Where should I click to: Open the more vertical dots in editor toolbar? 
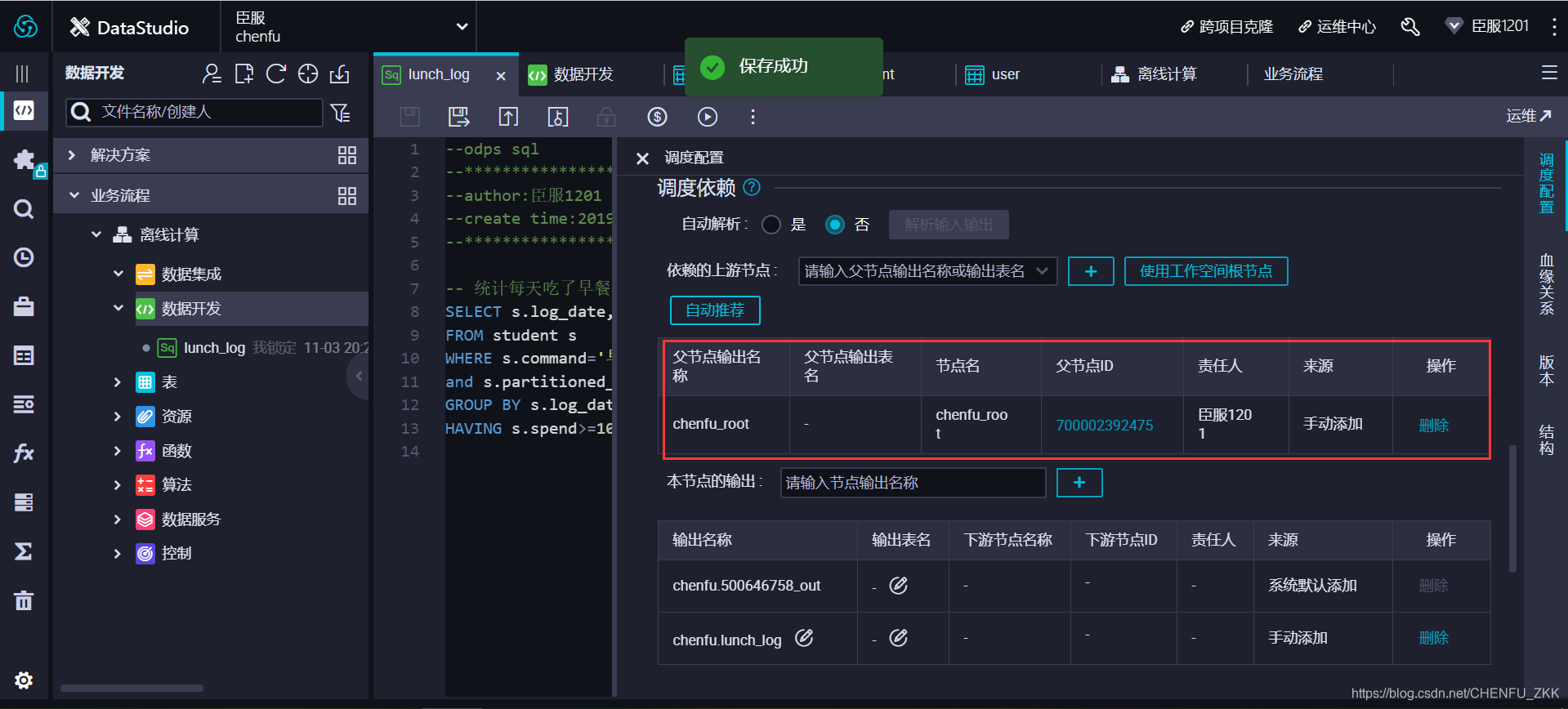[x=753, y=117]
